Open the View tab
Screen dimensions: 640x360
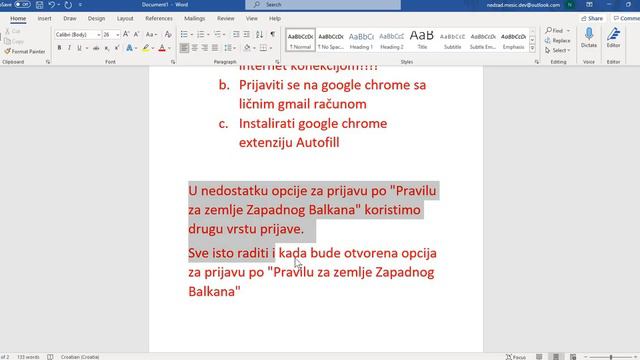click(251, 18)
